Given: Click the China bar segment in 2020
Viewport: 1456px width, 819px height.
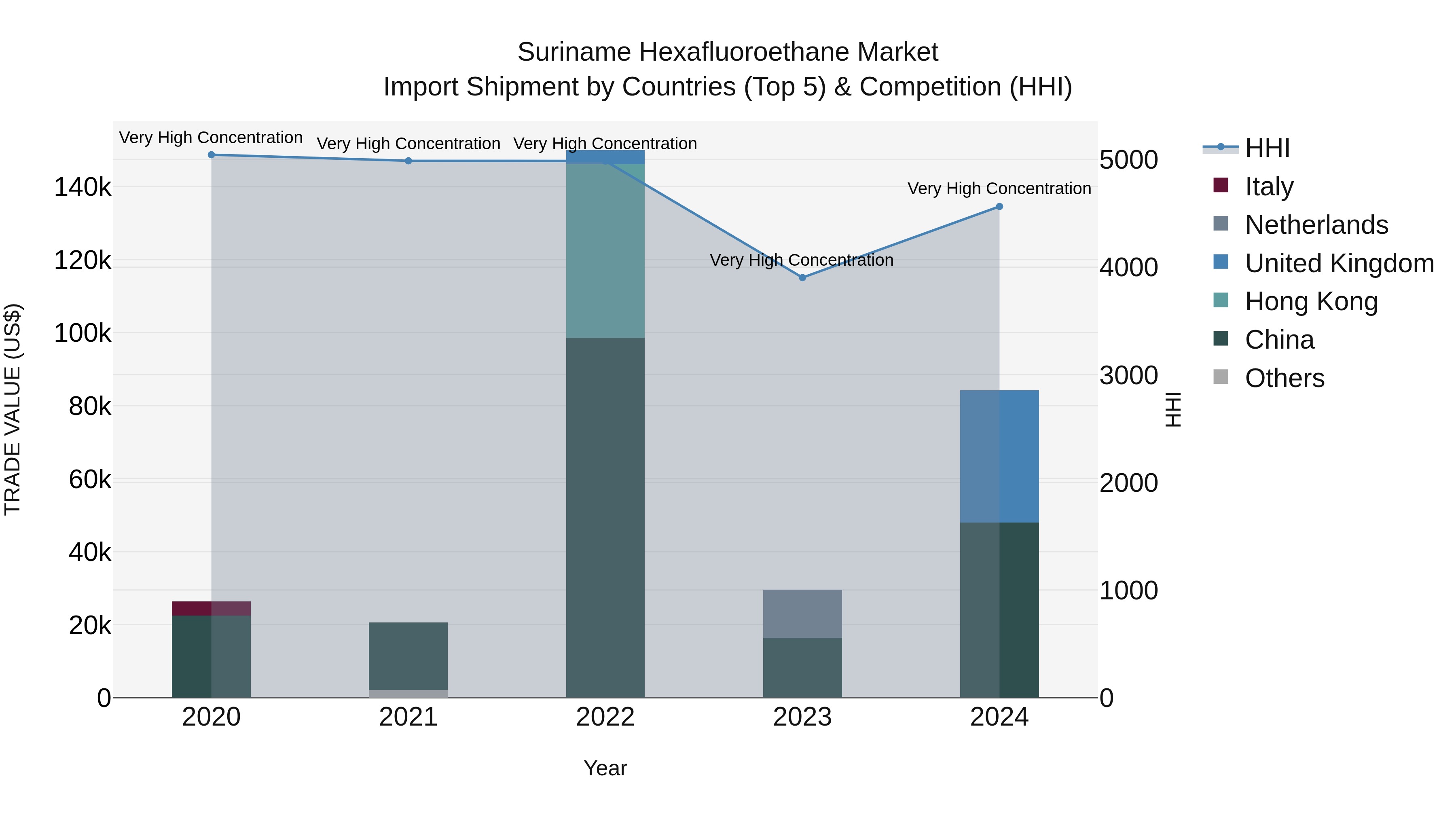Looking at the screenshot, I should pos(212,657).
